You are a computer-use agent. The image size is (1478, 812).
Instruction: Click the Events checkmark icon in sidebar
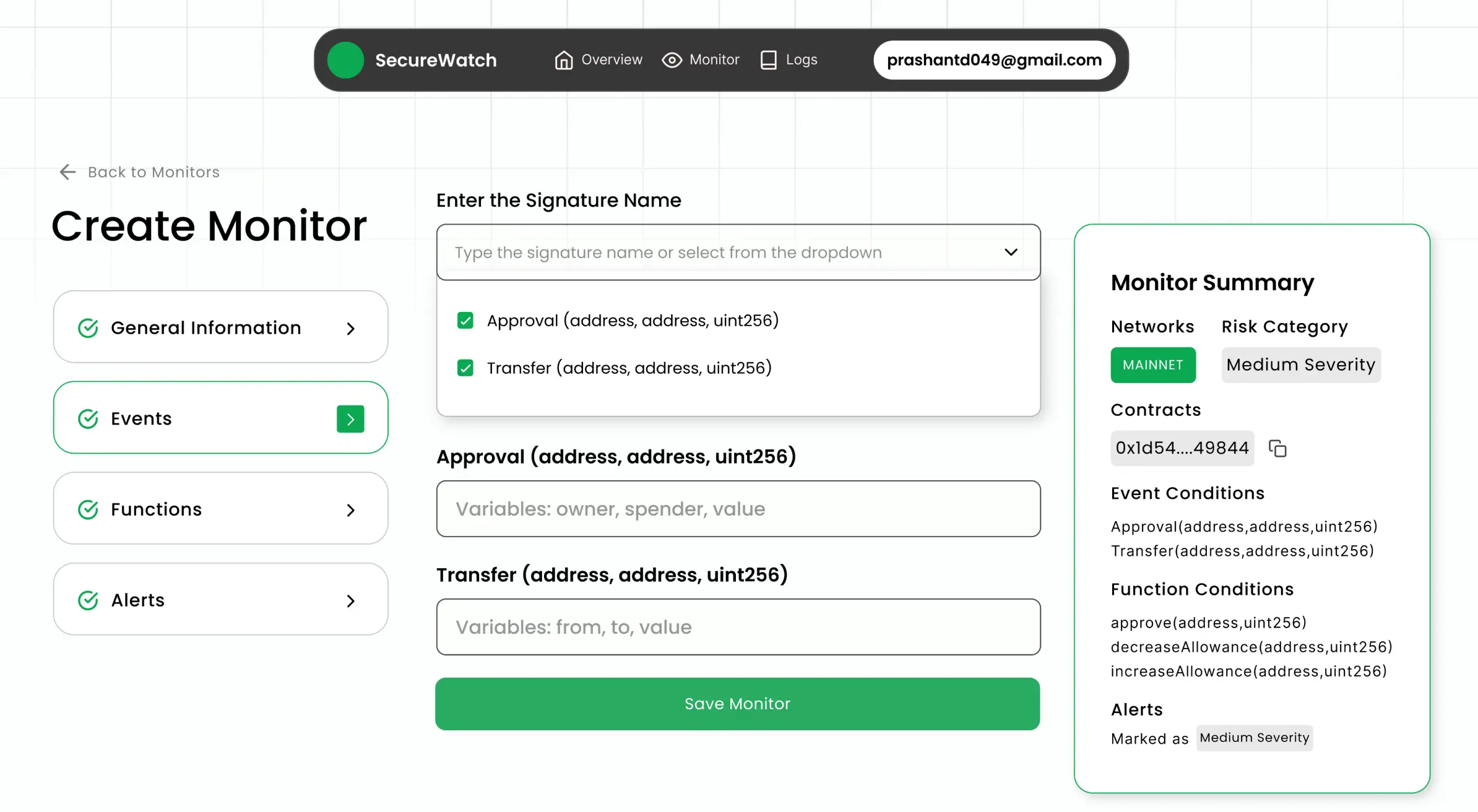tap(88, 418)
